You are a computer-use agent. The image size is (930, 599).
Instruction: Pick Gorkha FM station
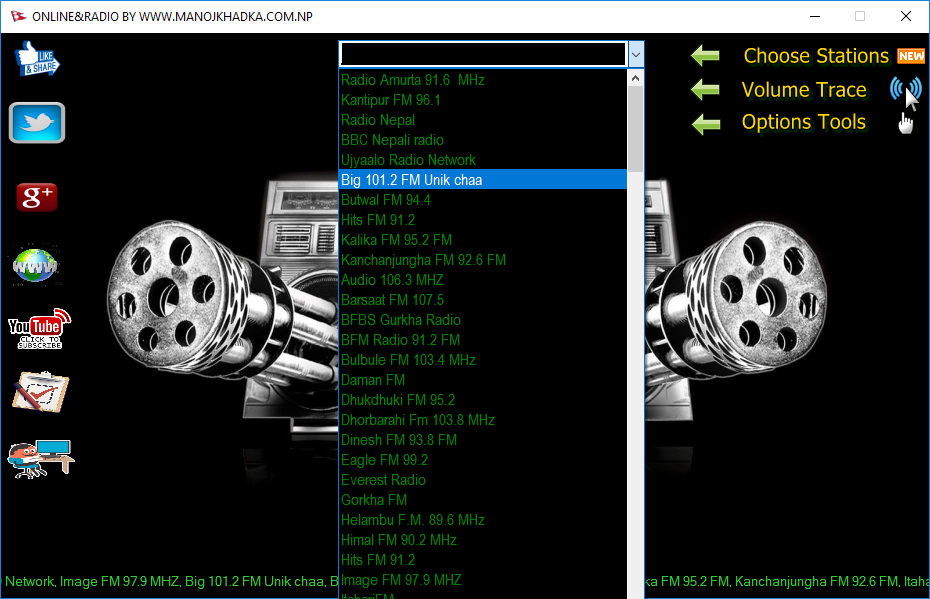tap(483, 500)
